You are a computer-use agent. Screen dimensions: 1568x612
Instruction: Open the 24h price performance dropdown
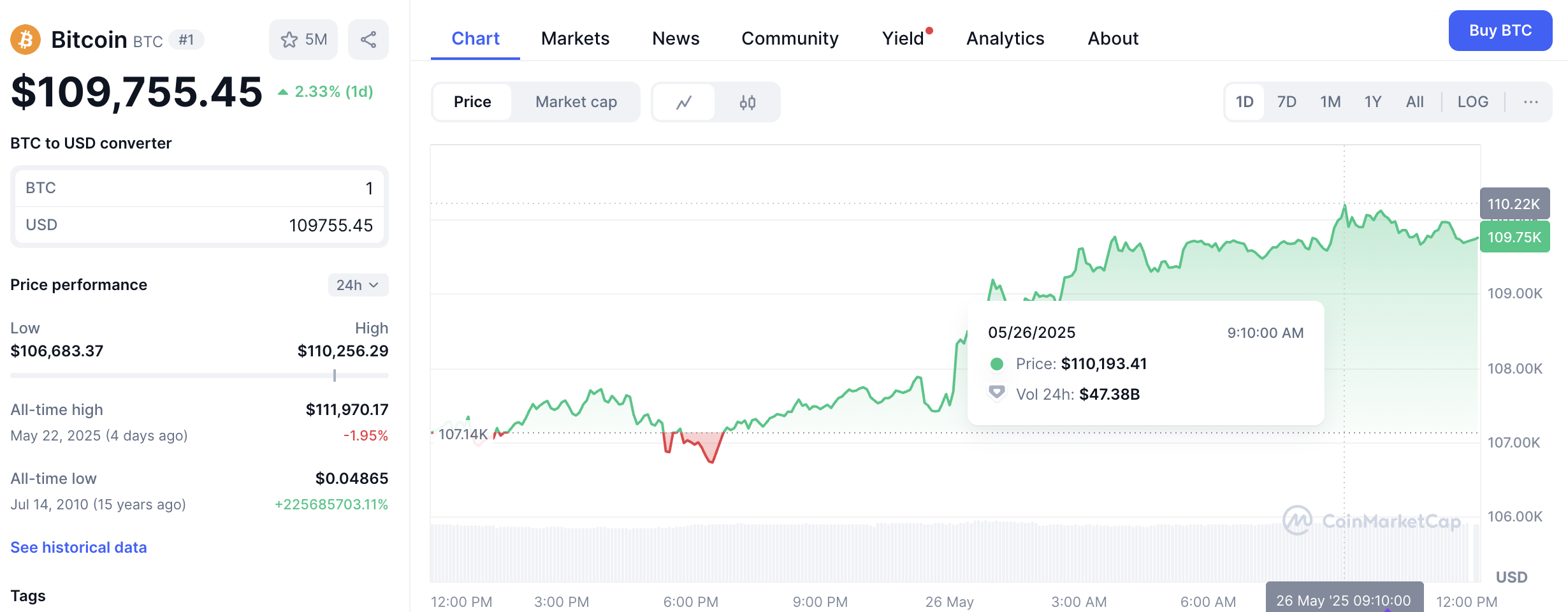(x=358, y=285)
